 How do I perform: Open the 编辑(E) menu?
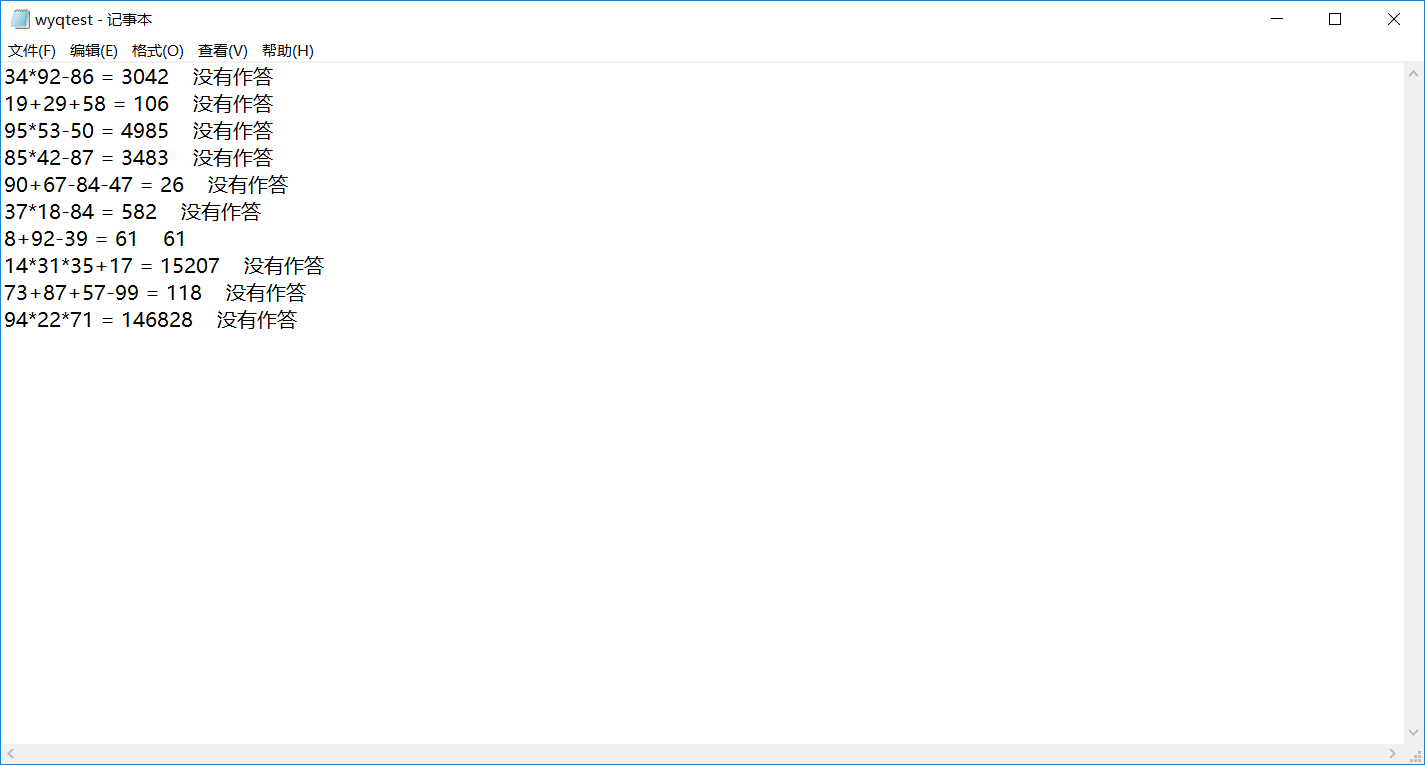pos(94,51)
